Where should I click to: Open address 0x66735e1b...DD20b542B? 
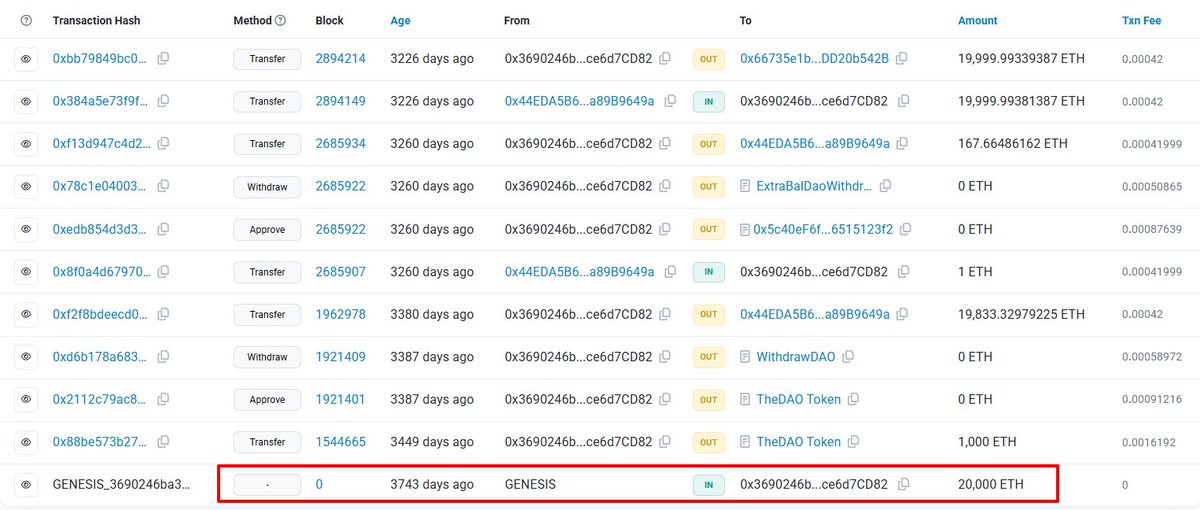click(814, 59)
